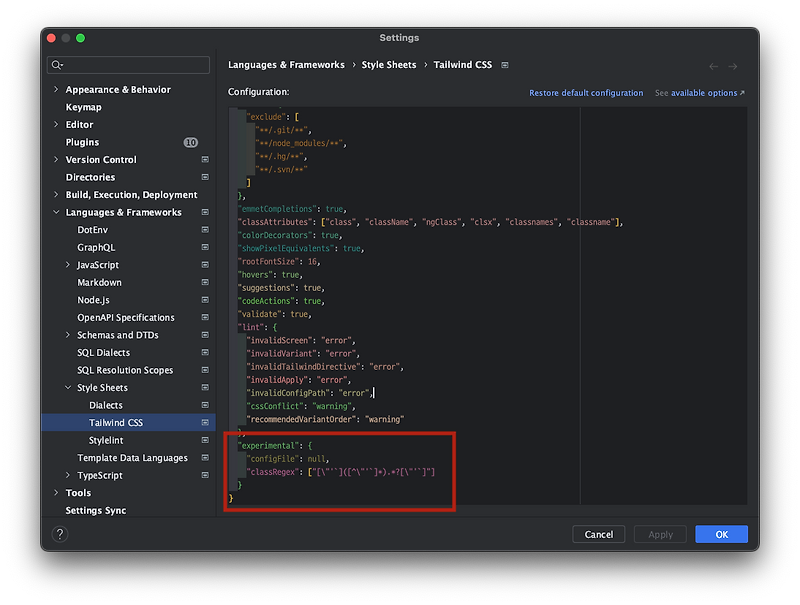800x605 pixels.
Task: Click the project-scope icon next to Directories
Action: tap(205, 176)
